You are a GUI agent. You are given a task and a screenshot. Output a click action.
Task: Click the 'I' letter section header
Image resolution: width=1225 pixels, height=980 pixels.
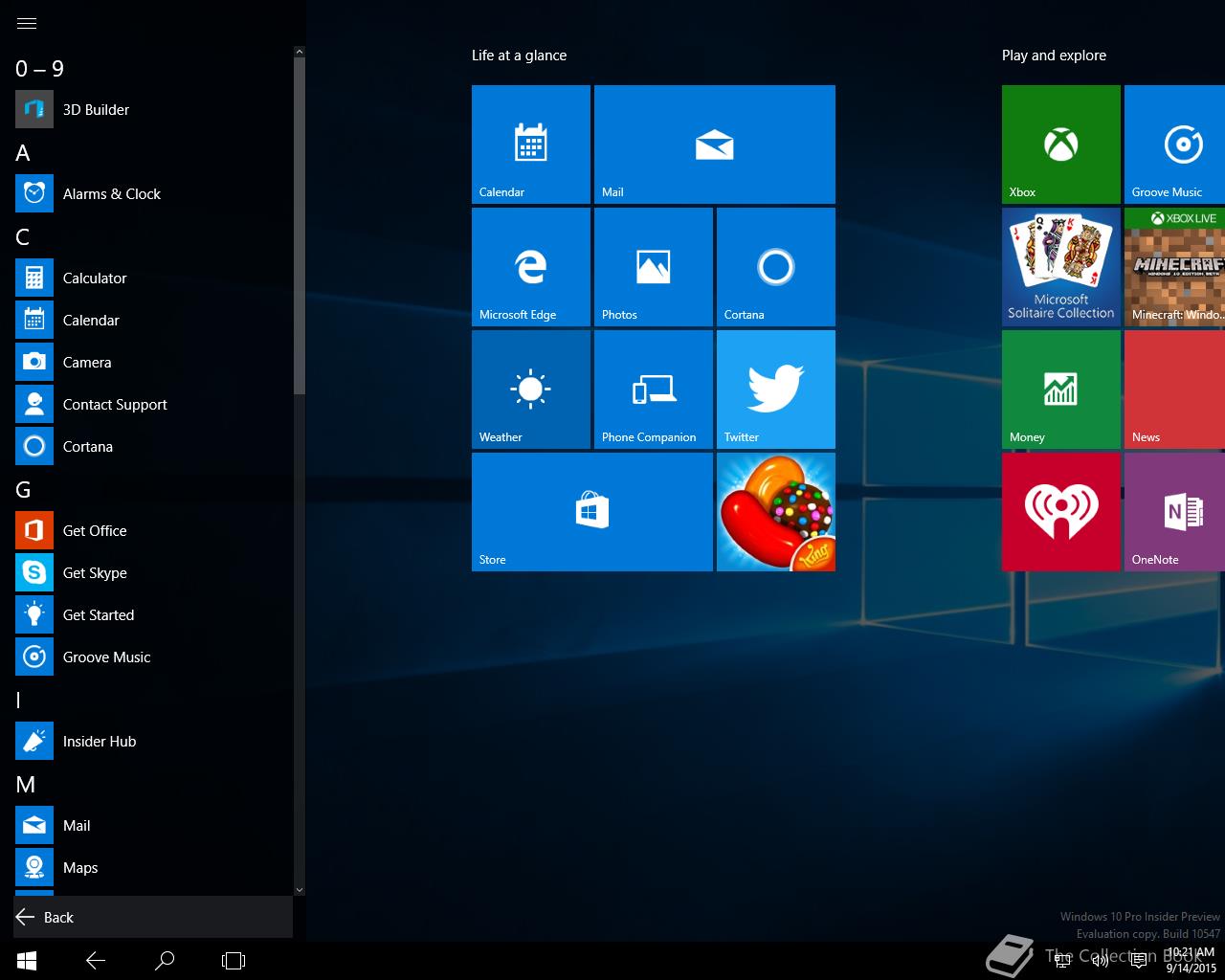18,701
